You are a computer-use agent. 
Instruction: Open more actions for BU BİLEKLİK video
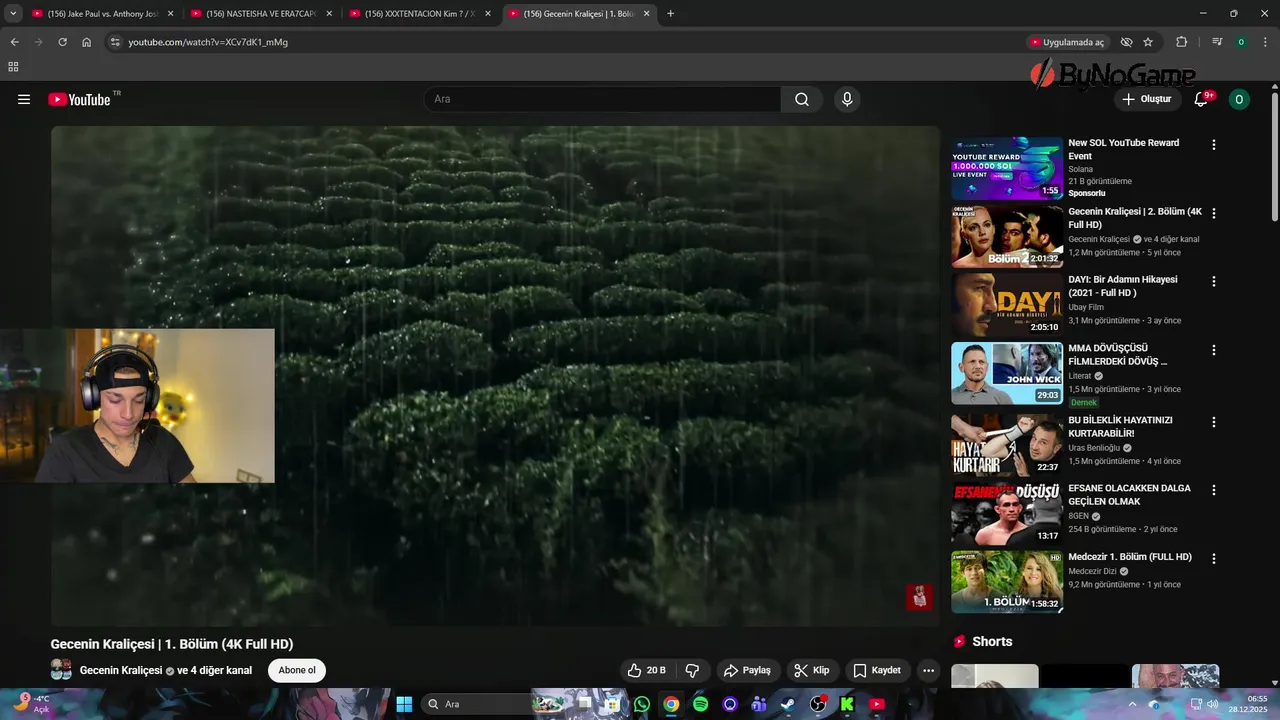tap(1214, 423)
